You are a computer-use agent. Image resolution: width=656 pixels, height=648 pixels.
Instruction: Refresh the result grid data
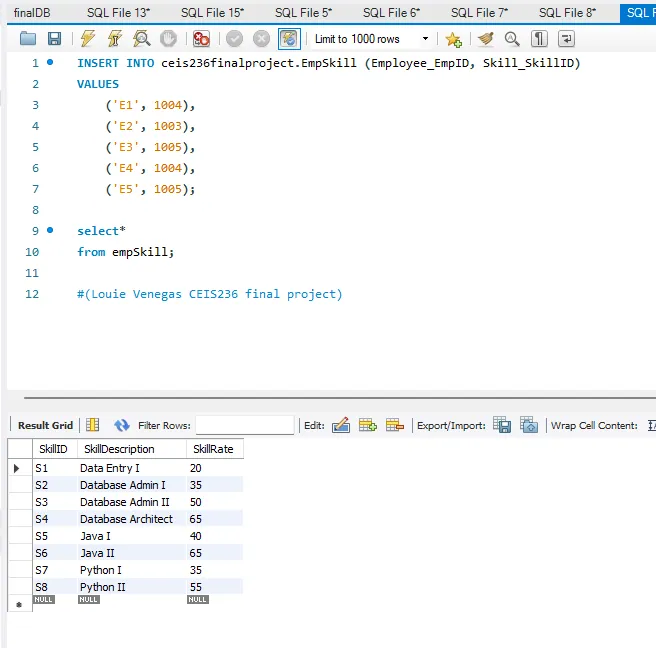[122, 425]
